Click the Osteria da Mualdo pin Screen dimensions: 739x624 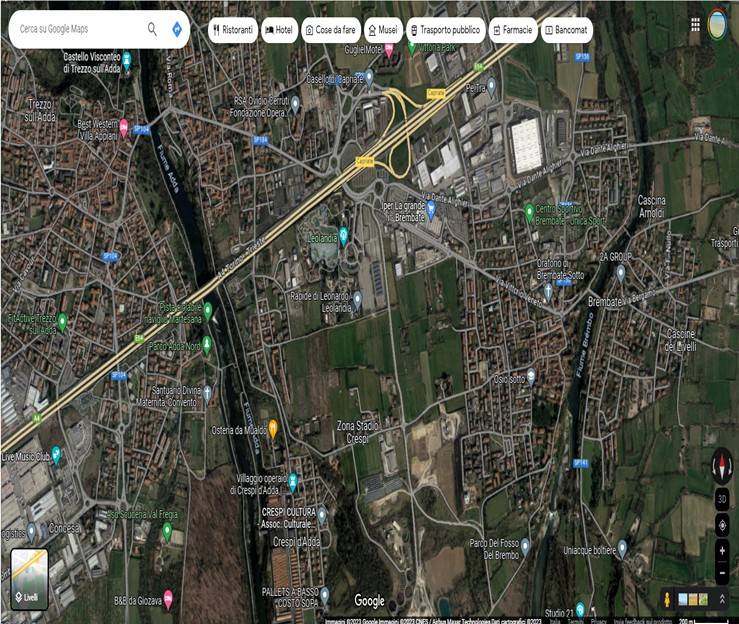point(272,426)
